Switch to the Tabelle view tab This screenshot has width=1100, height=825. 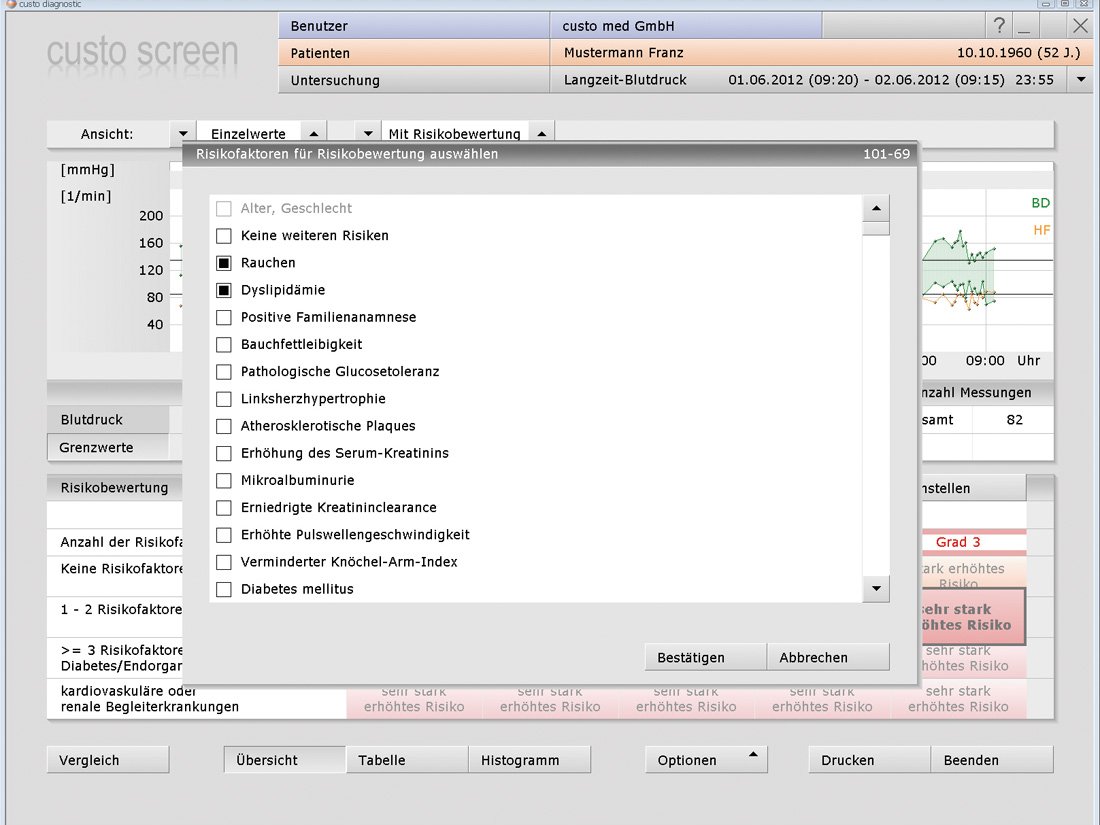click(x=406, y=760)
